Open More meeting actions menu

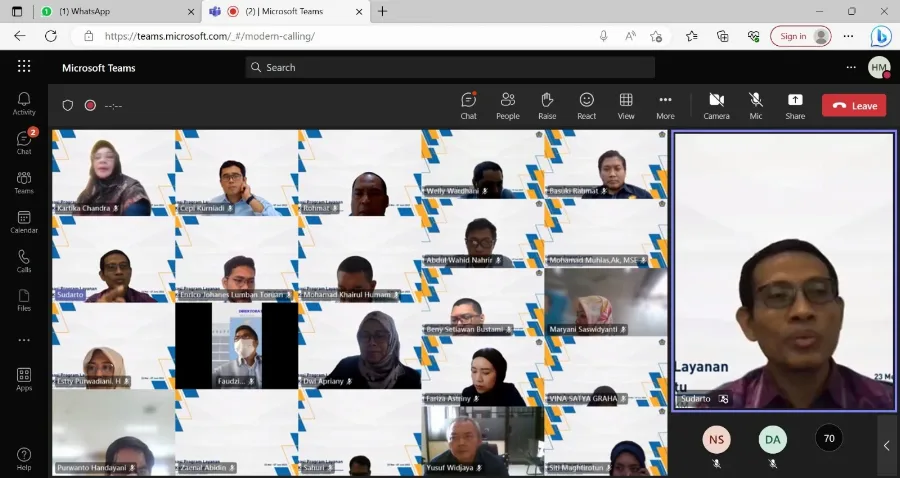(665, 106)
